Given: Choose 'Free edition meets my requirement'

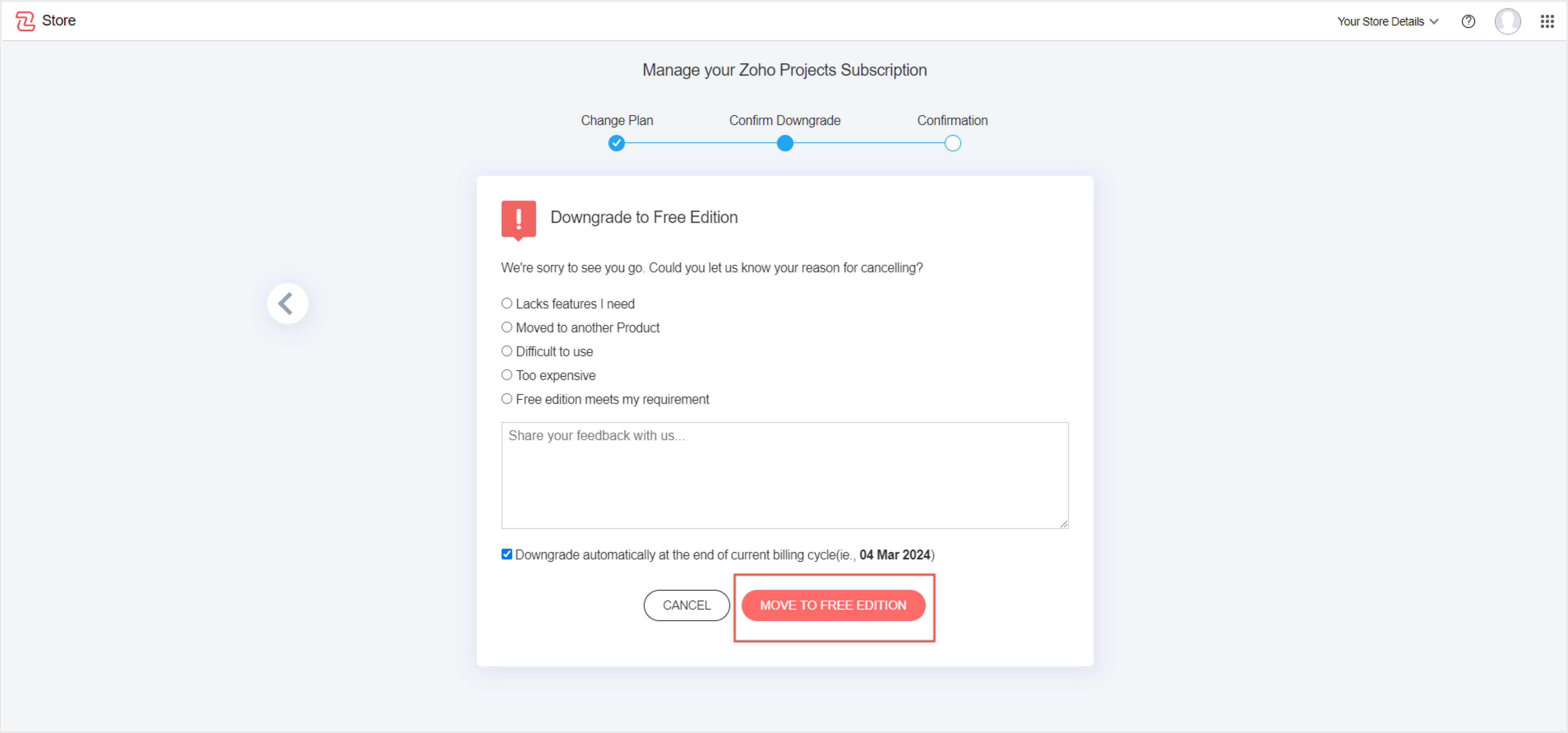Looking at the screenshot, I should click(506, 399).
